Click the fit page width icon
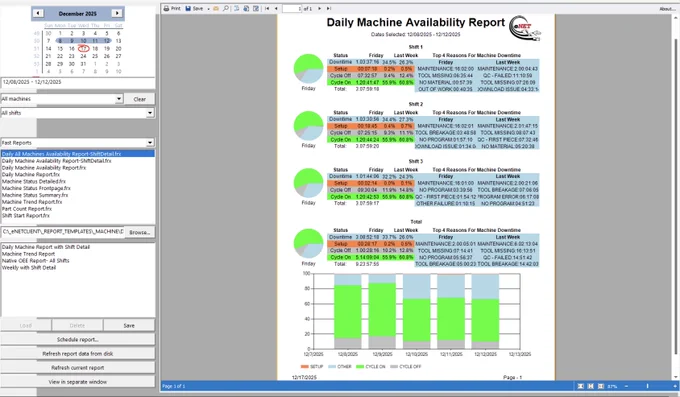The image size is (680, 397). pyautogui.click(x=590, y=386)
